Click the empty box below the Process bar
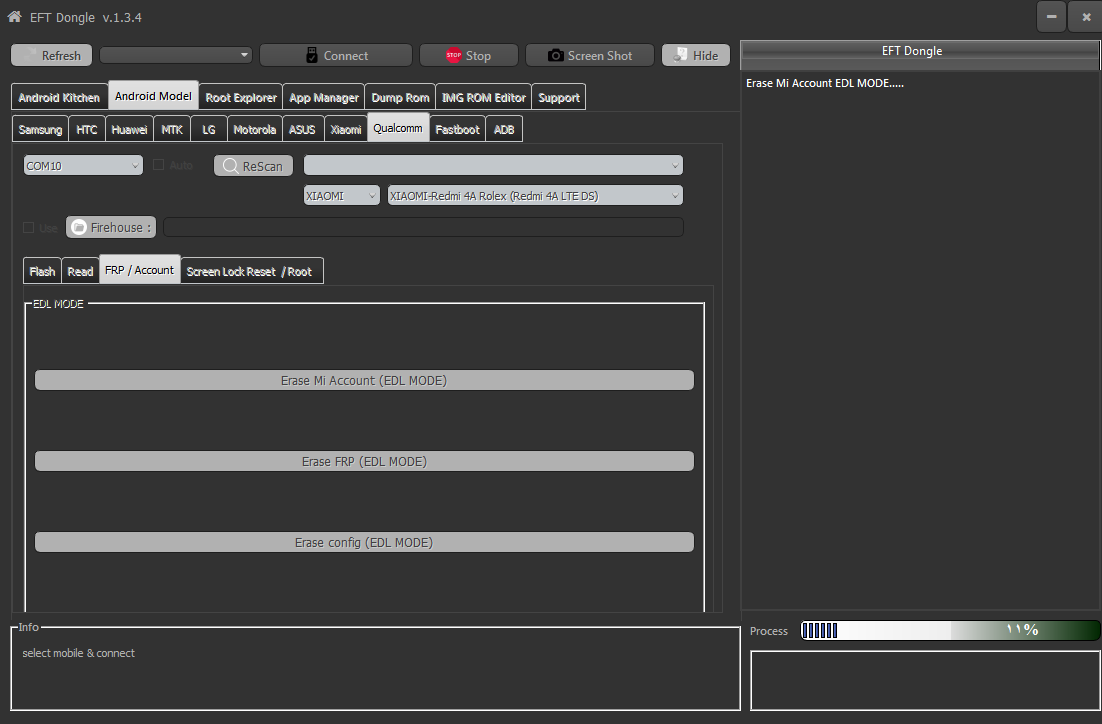1102x724 pixels. (925, 680)
